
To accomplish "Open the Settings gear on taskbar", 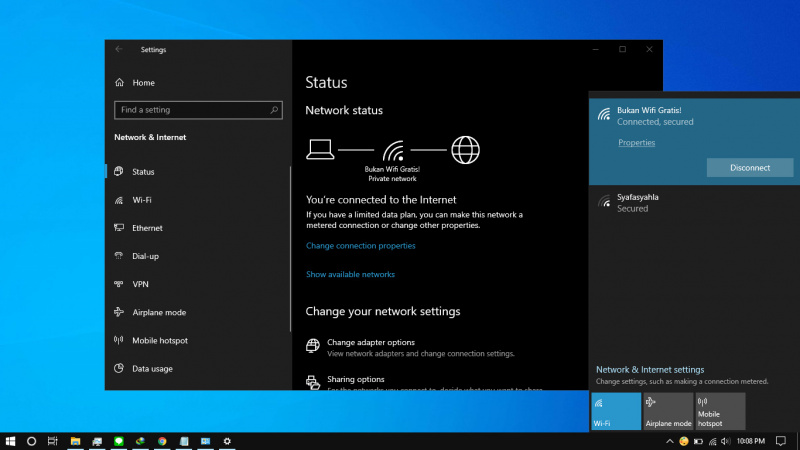I will [x=227, y=441].
